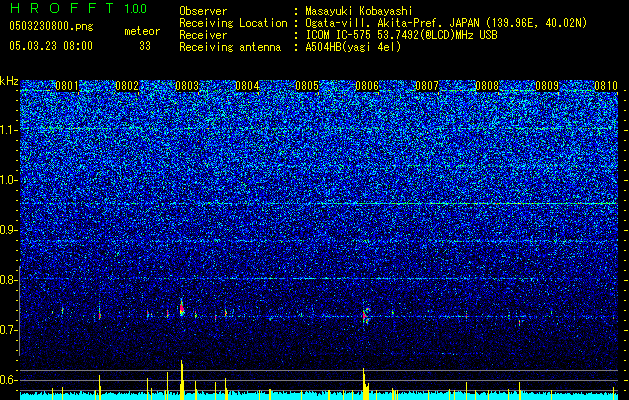
Task: Click the yellow 'meteor' label
Action: tap(142, 32)
